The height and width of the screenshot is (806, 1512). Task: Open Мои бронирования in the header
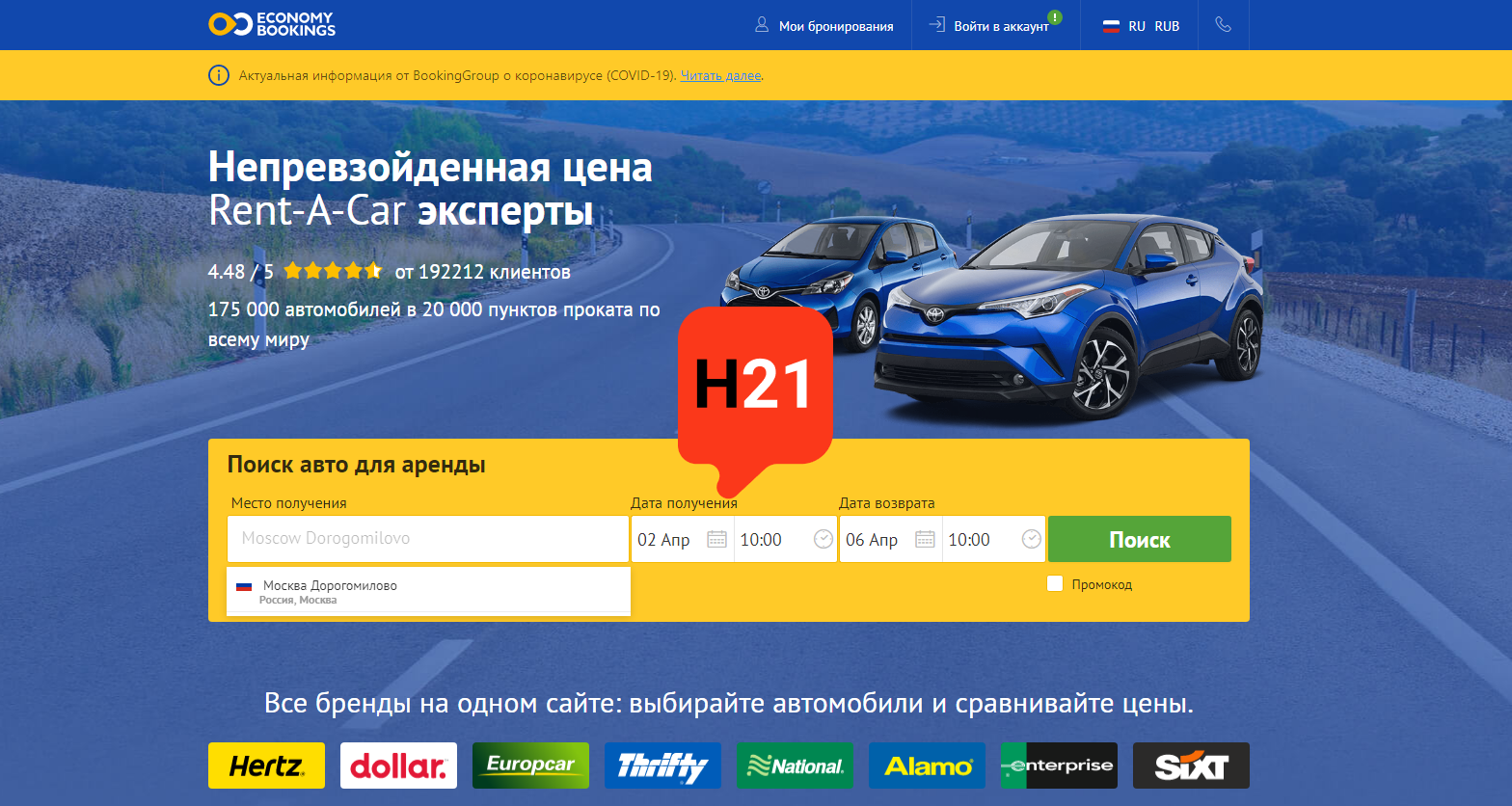coord(824,26)
